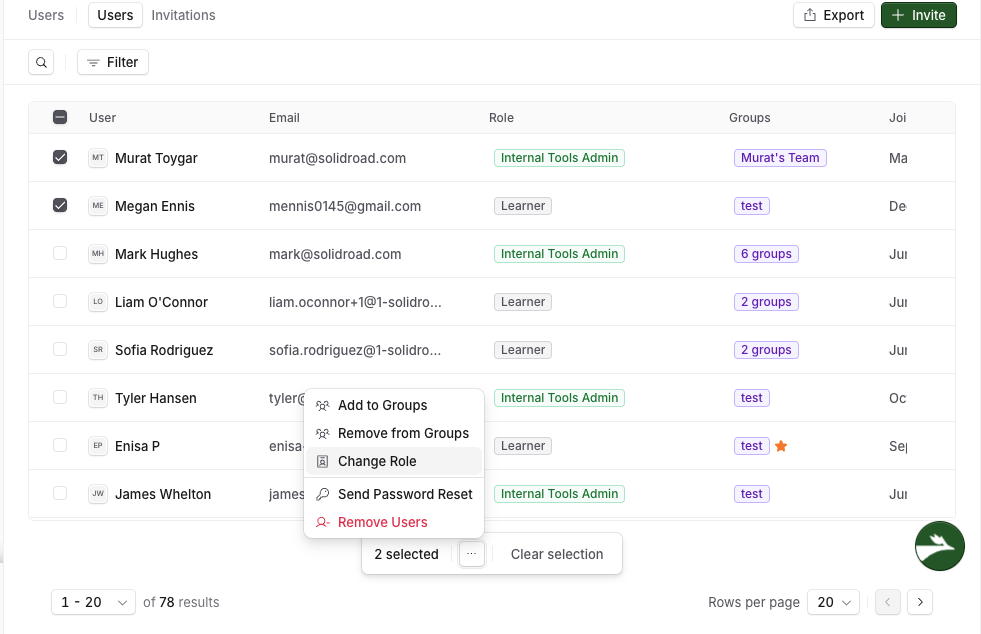This screenshot has height=634, width=981.
Task: Check the box for Enisa P
Action: click(60, 445)
